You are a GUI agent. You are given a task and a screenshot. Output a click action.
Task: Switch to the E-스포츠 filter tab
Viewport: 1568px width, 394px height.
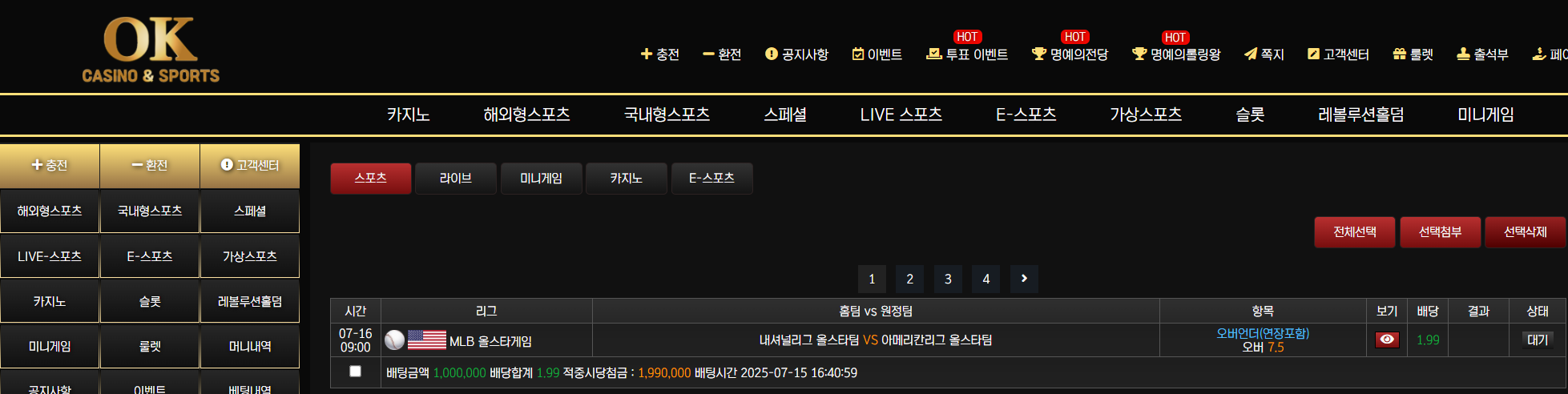(x=711, y=179)
